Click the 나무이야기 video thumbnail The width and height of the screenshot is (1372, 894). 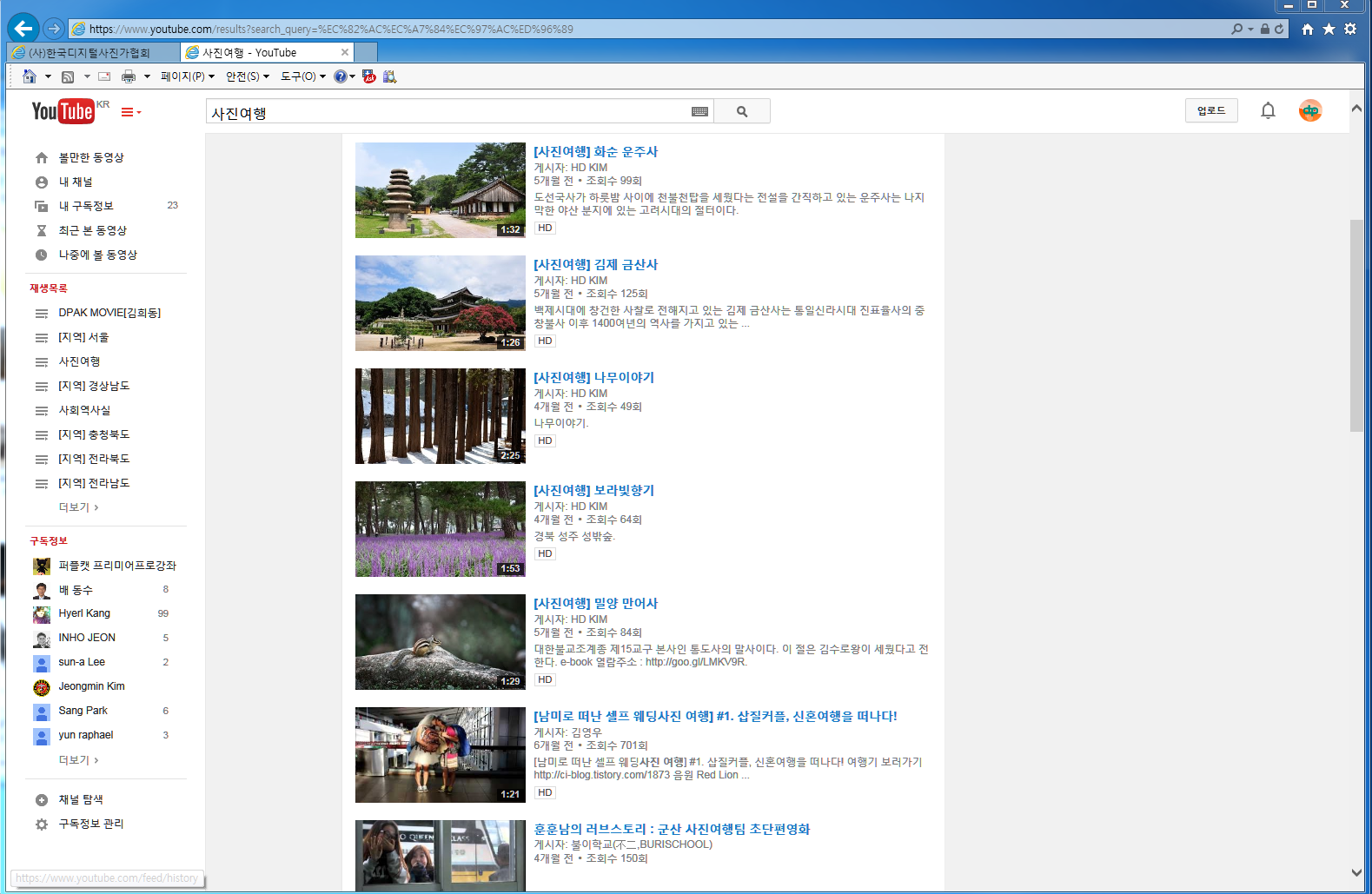[440, 416]
